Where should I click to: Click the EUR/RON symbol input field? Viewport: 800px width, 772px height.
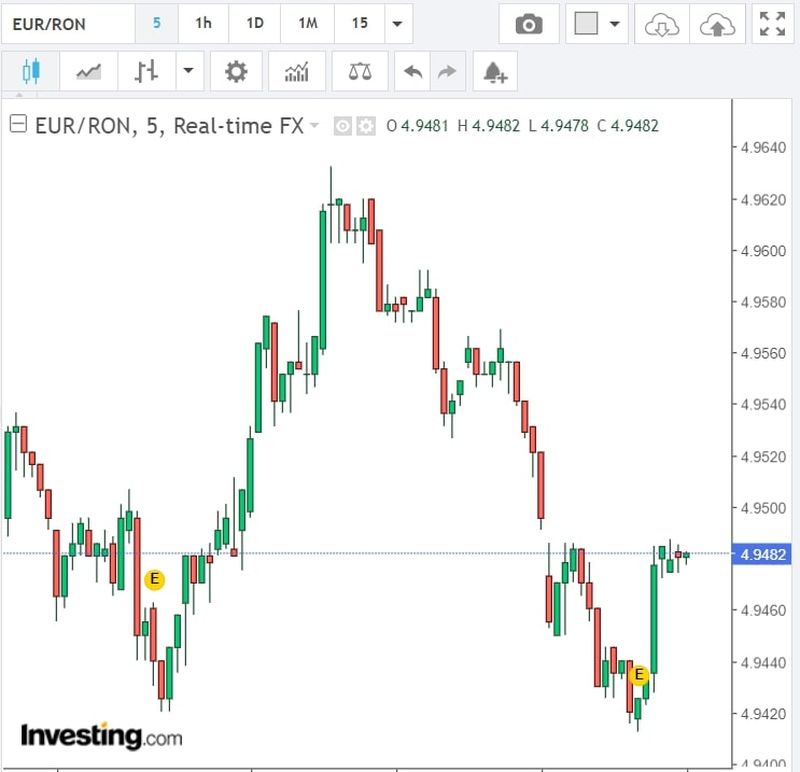click(66, 23)
